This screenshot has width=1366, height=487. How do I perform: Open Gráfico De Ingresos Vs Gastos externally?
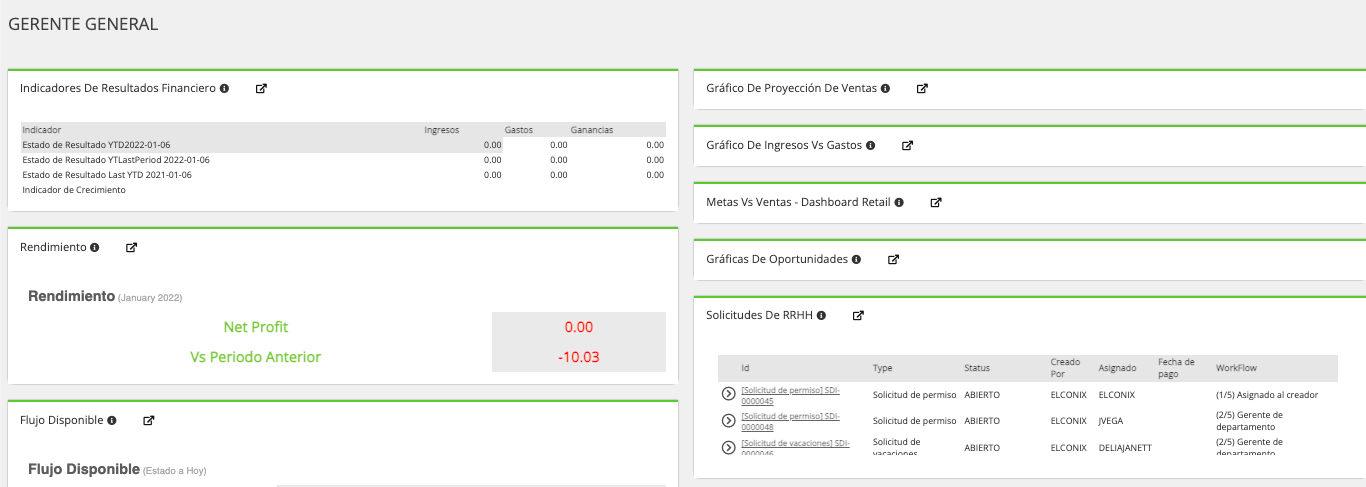907,145
